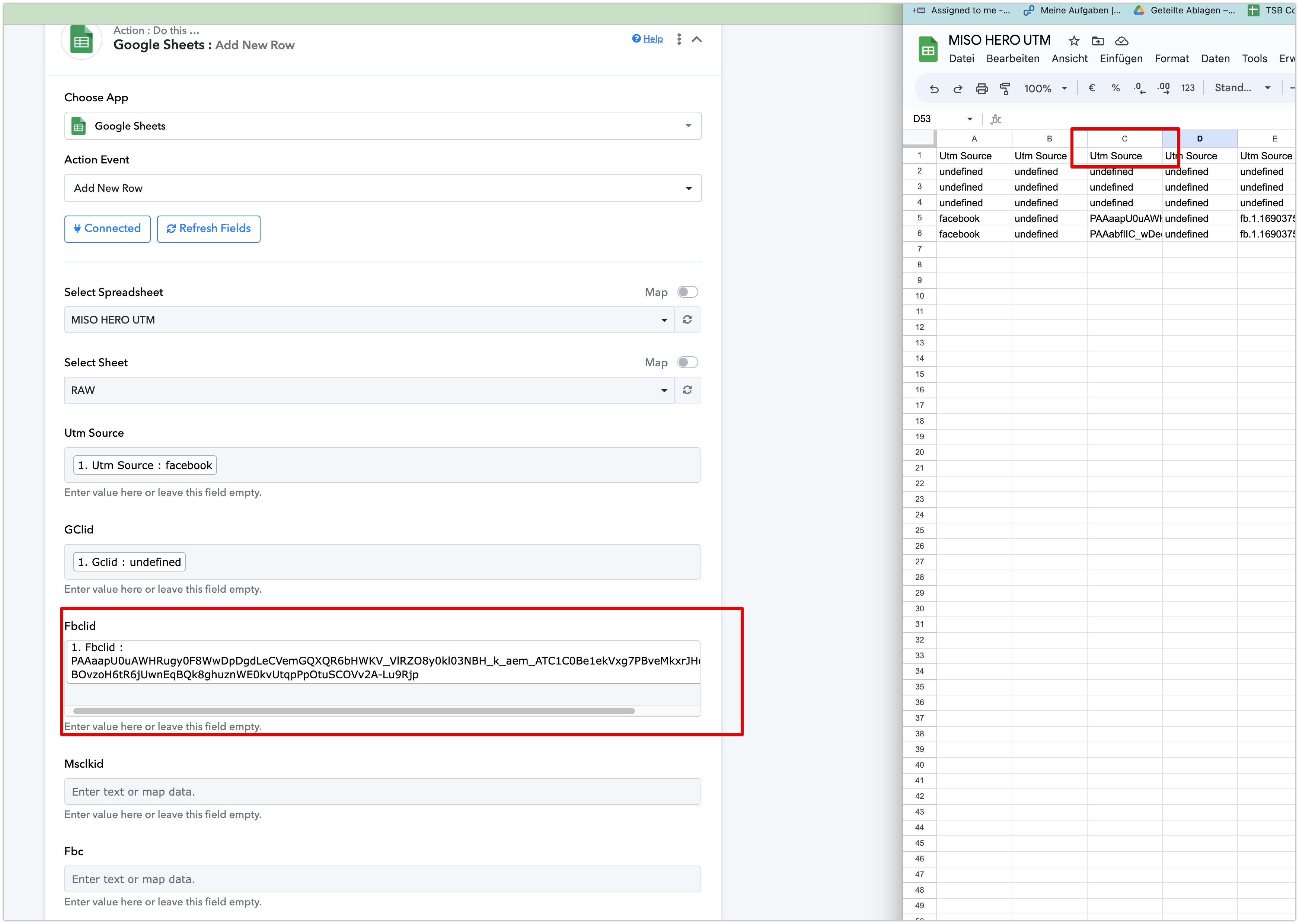Open the name box dropdown arrow
The image size is (1299, 924).
pos(970,119)
